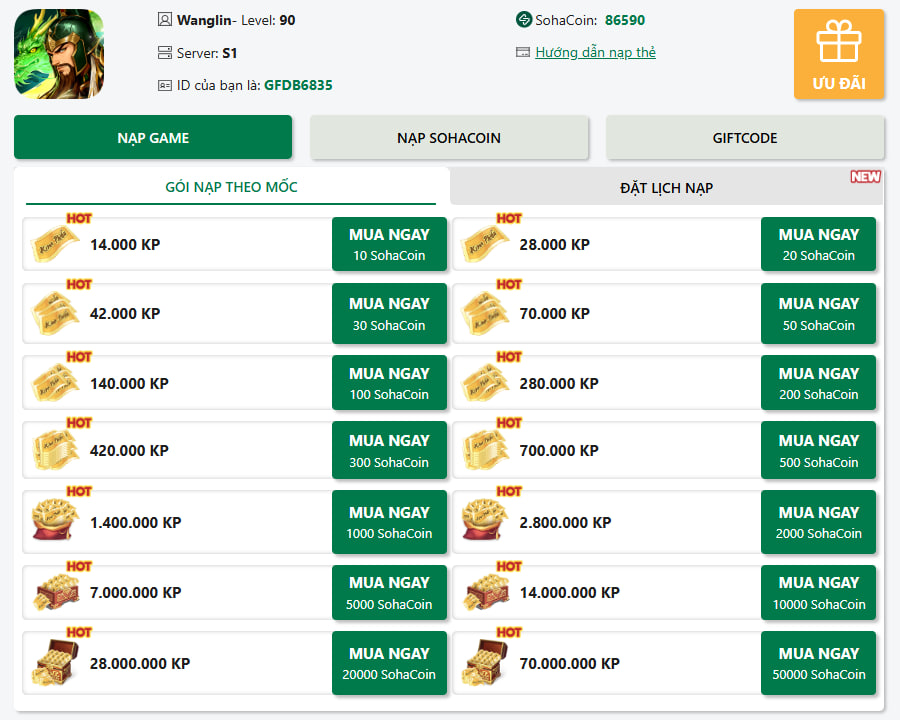Select the NẠP GAME tab
The image size is (900, 720).
(x=153, y=138)
